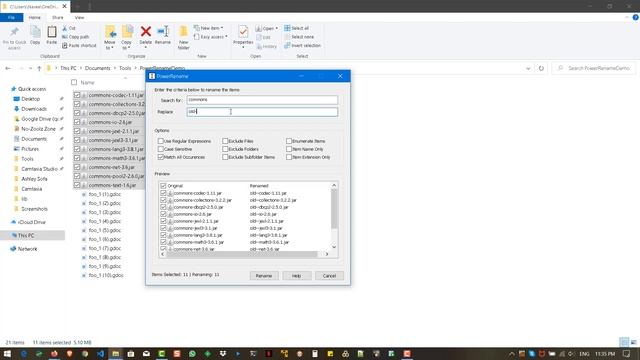The height and width of the screenshot is (360, 640).
Task: Check Item Extension Only option
Action: tap(289, 157)
